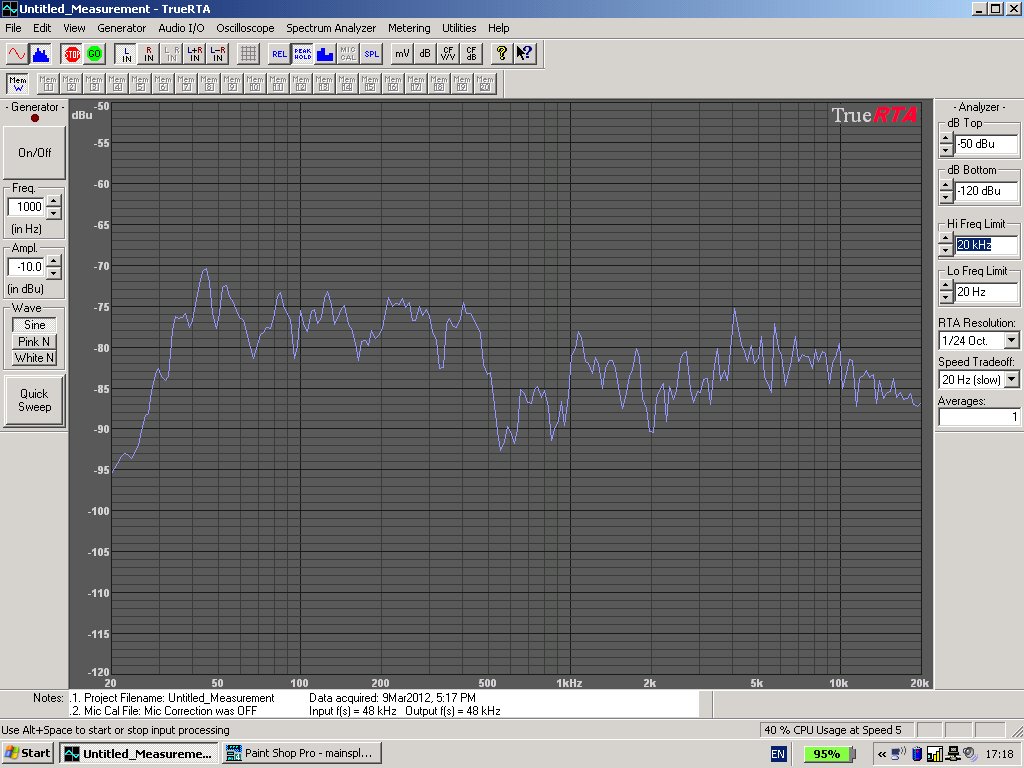Select the L IN left input icon

(126, 54)
